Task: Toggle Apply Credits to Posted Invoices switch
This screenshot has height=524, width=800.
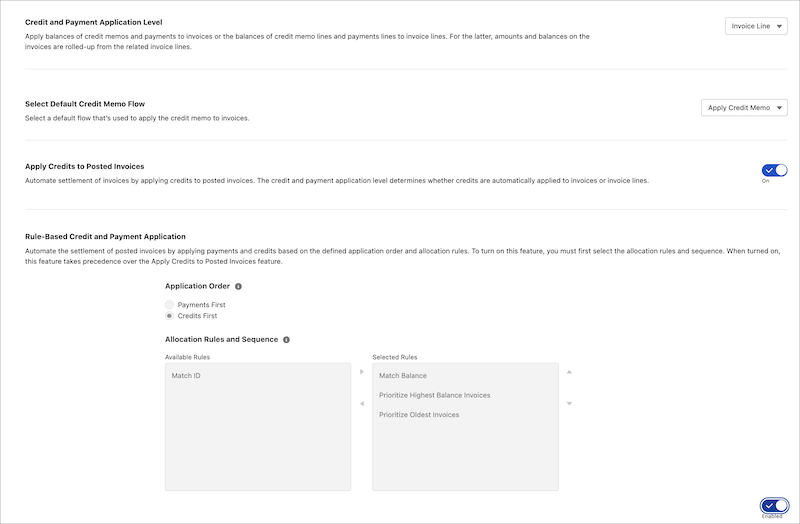Action: [x=774, y=170]
